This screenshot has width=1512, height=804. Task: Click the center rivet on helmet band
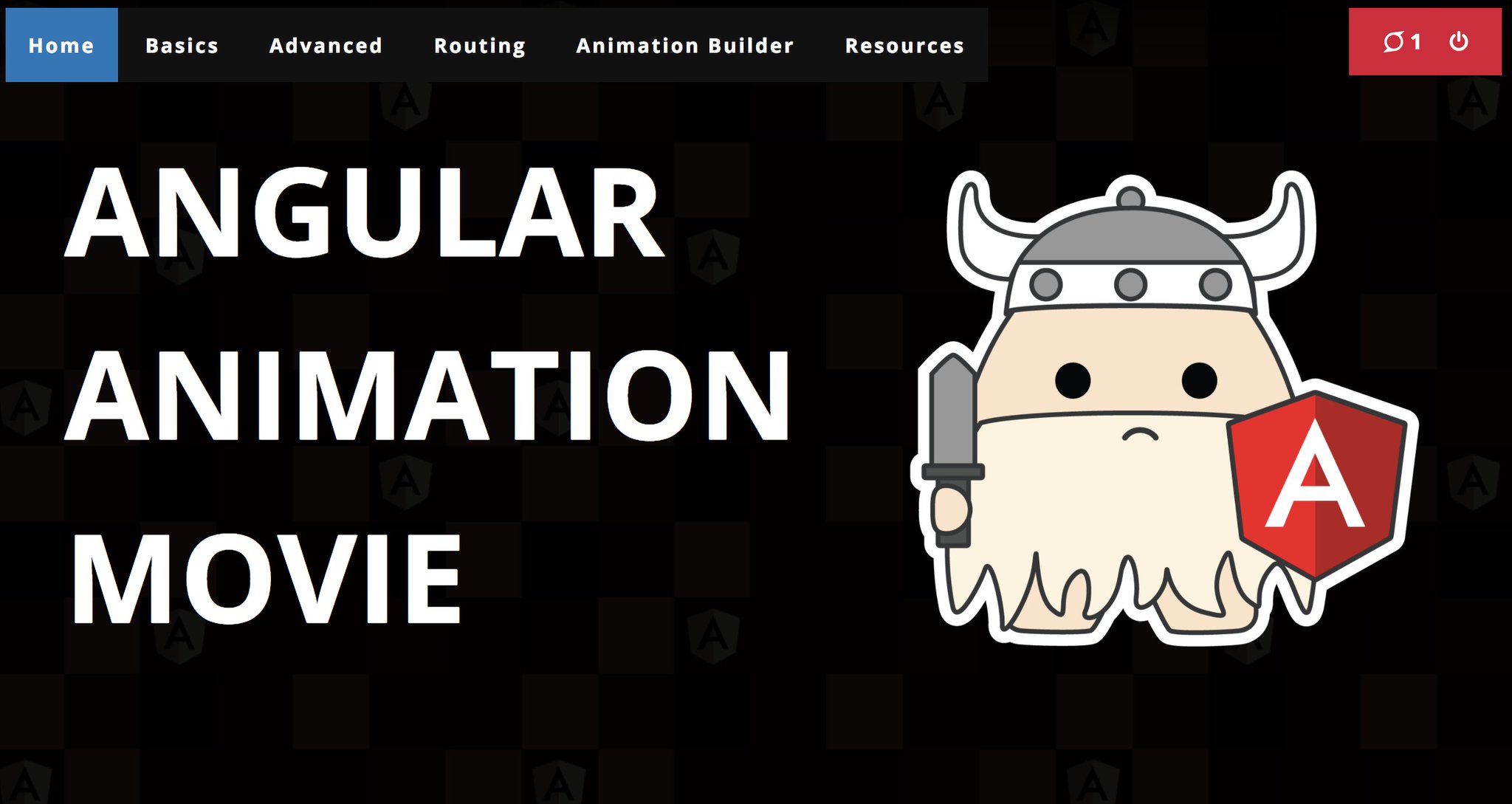tap(1130, 284)
